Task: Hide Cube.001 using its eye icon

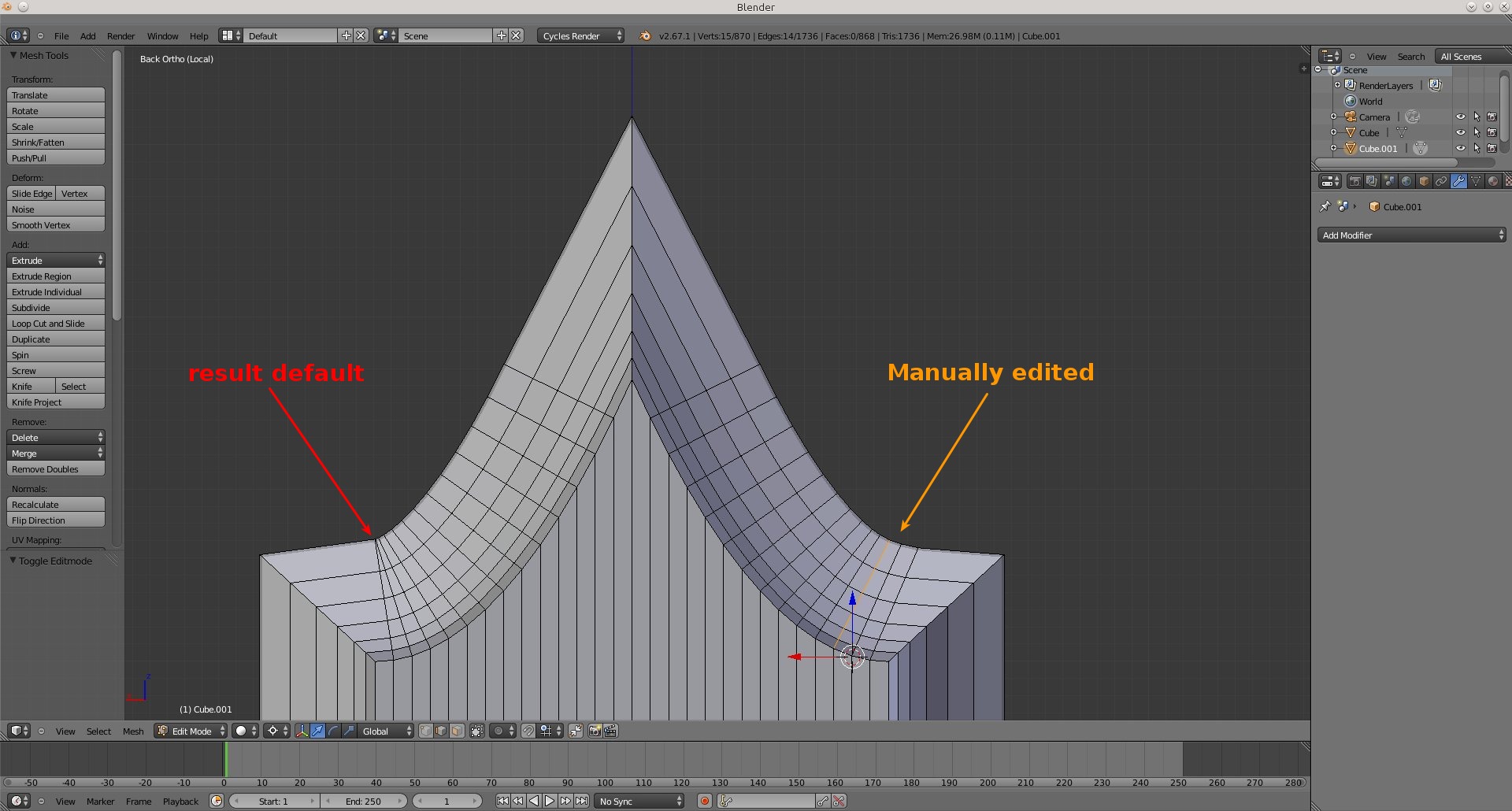Action: coord(1460,149)
